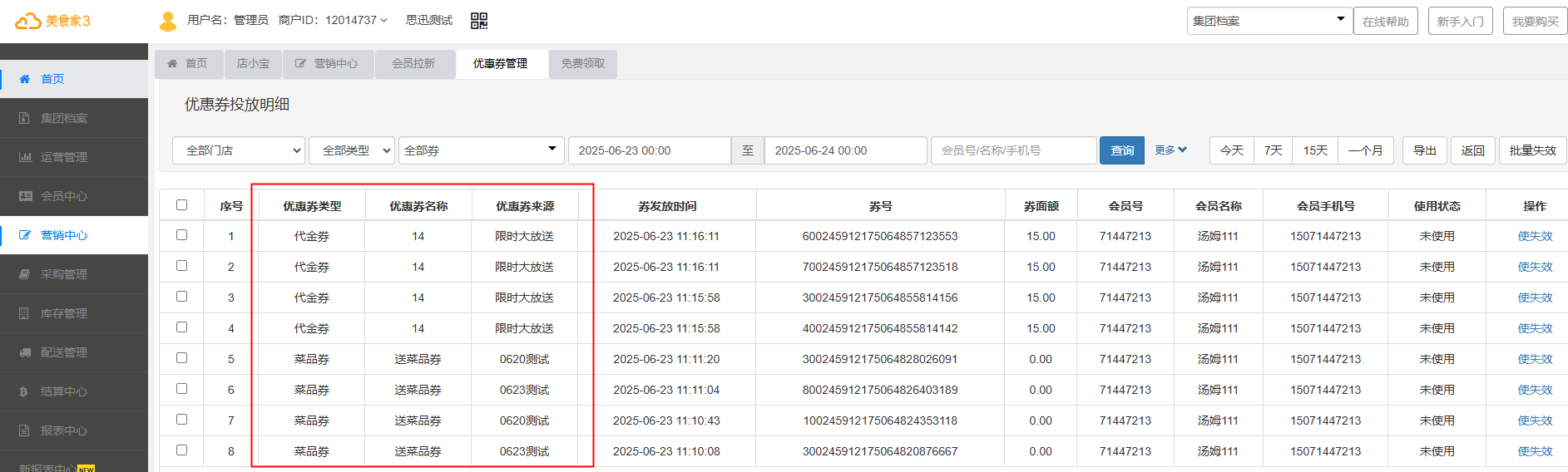Click coupon number 6002459121750648571​23553

(x=880, y=236)
